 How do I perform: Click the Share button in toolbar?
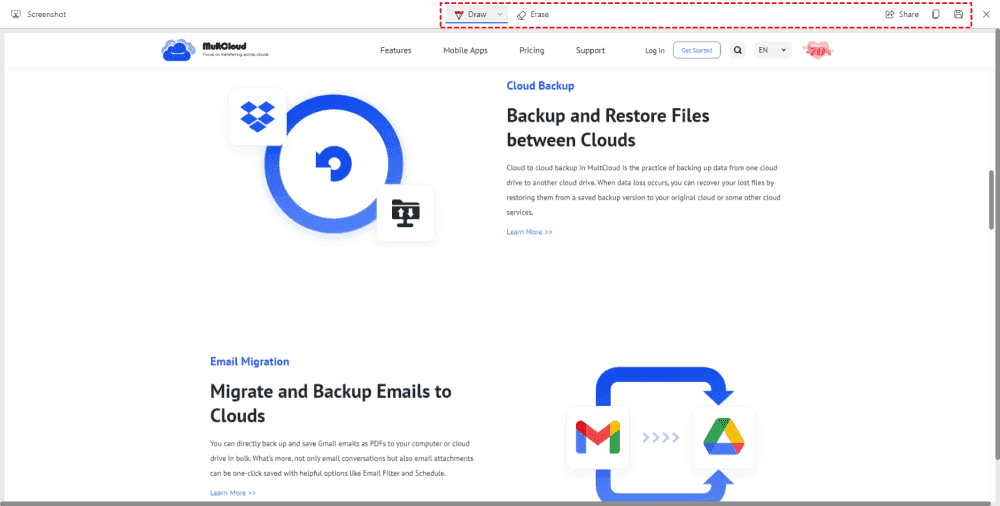coord(902,14)
